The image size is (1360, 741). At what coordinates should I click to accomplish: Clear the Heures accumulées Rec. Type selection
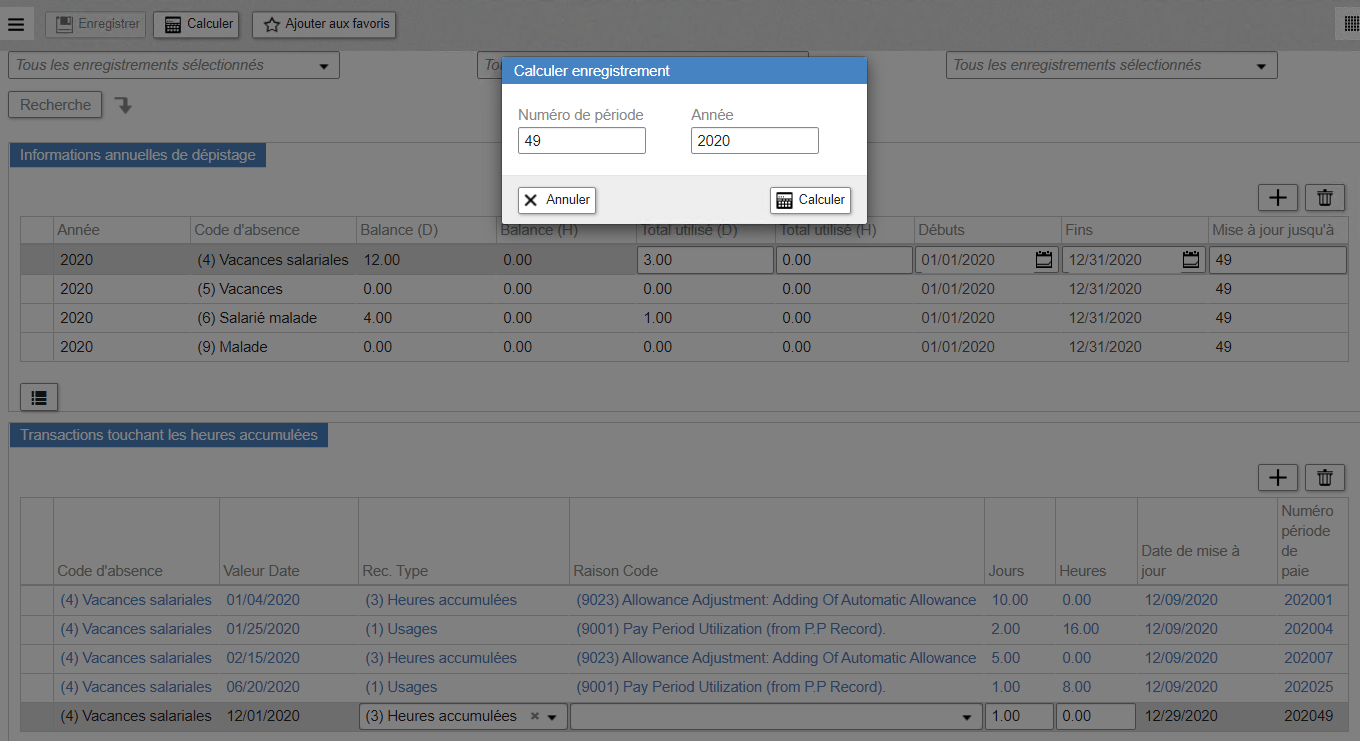click(x=535, y=716)
